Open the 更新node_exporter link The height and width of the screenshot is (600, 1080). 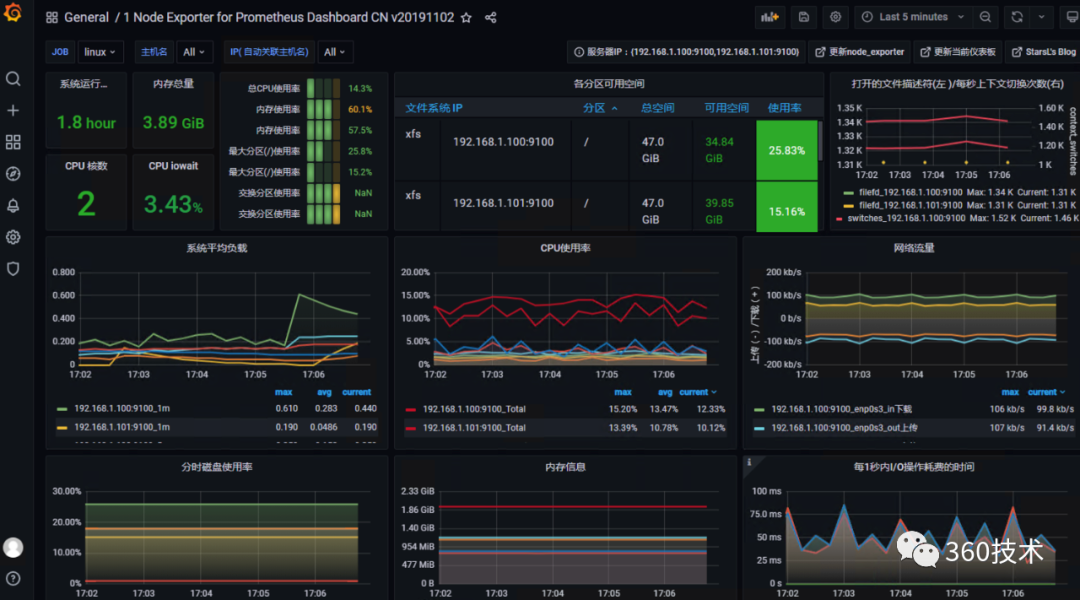click(x=860, y=52)
